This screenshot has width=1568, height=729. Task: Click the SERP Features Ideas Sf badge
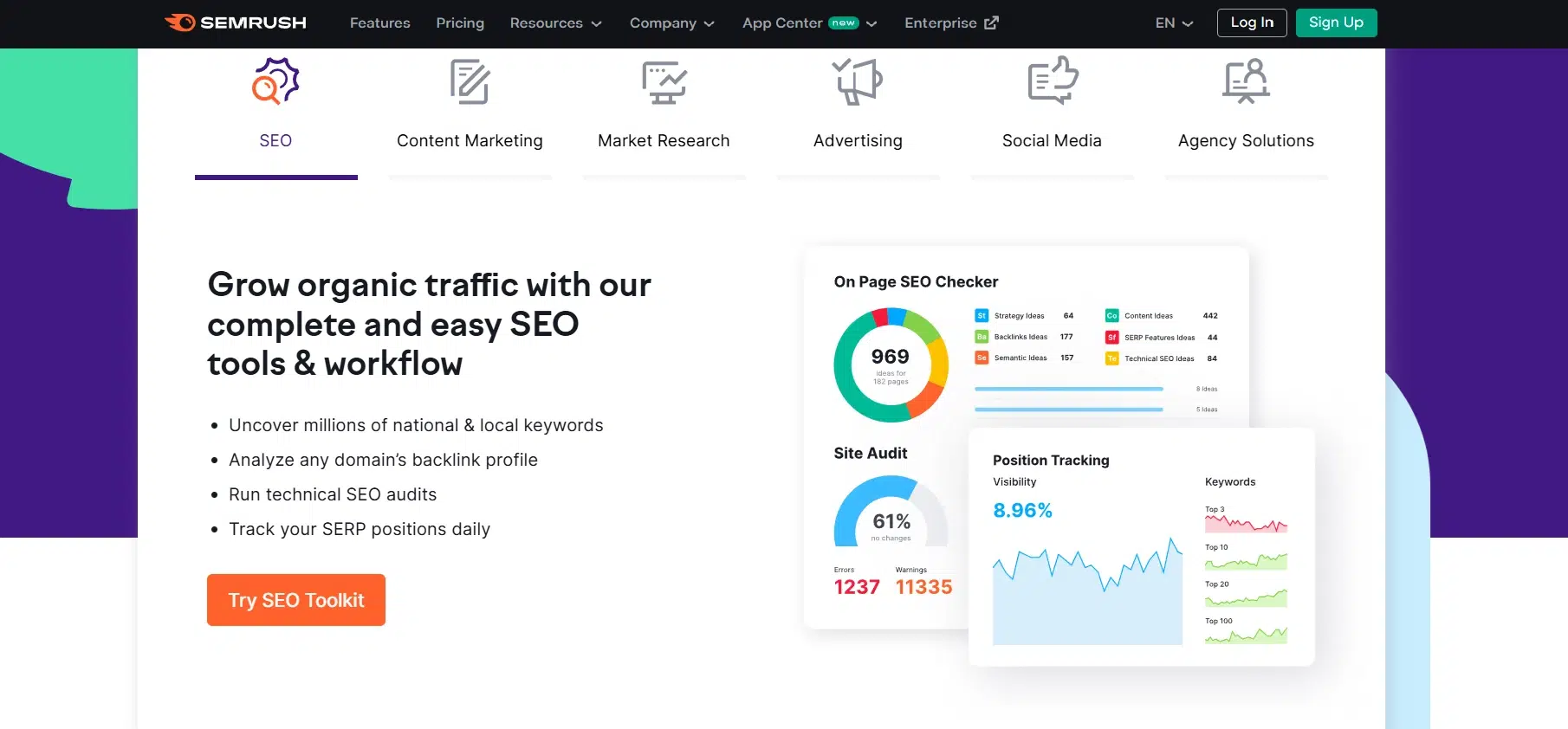(1111, 338)
